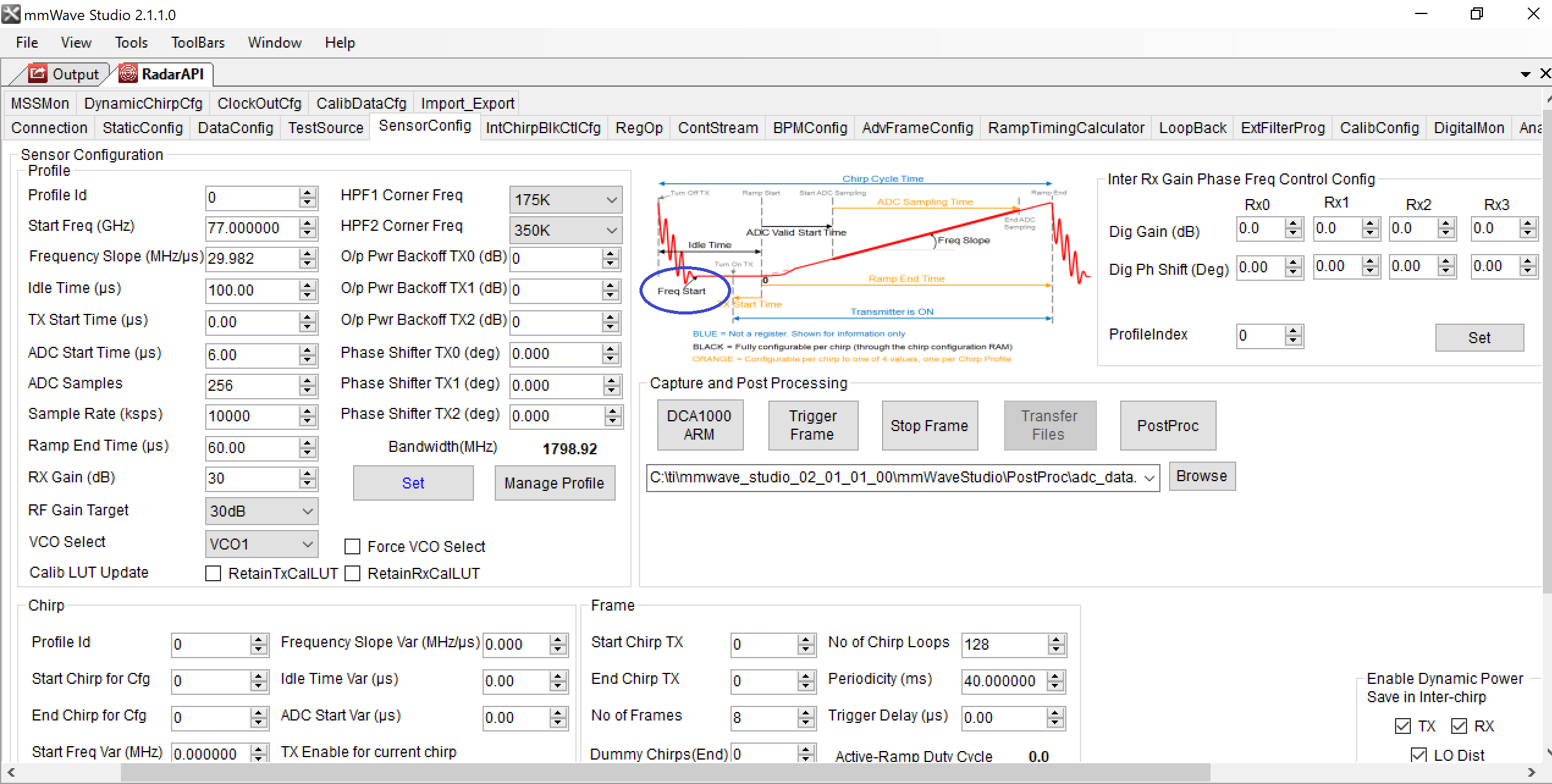
Task: Click the Manage Profile button
Action: pyautogui.click(x=554, y=483)
